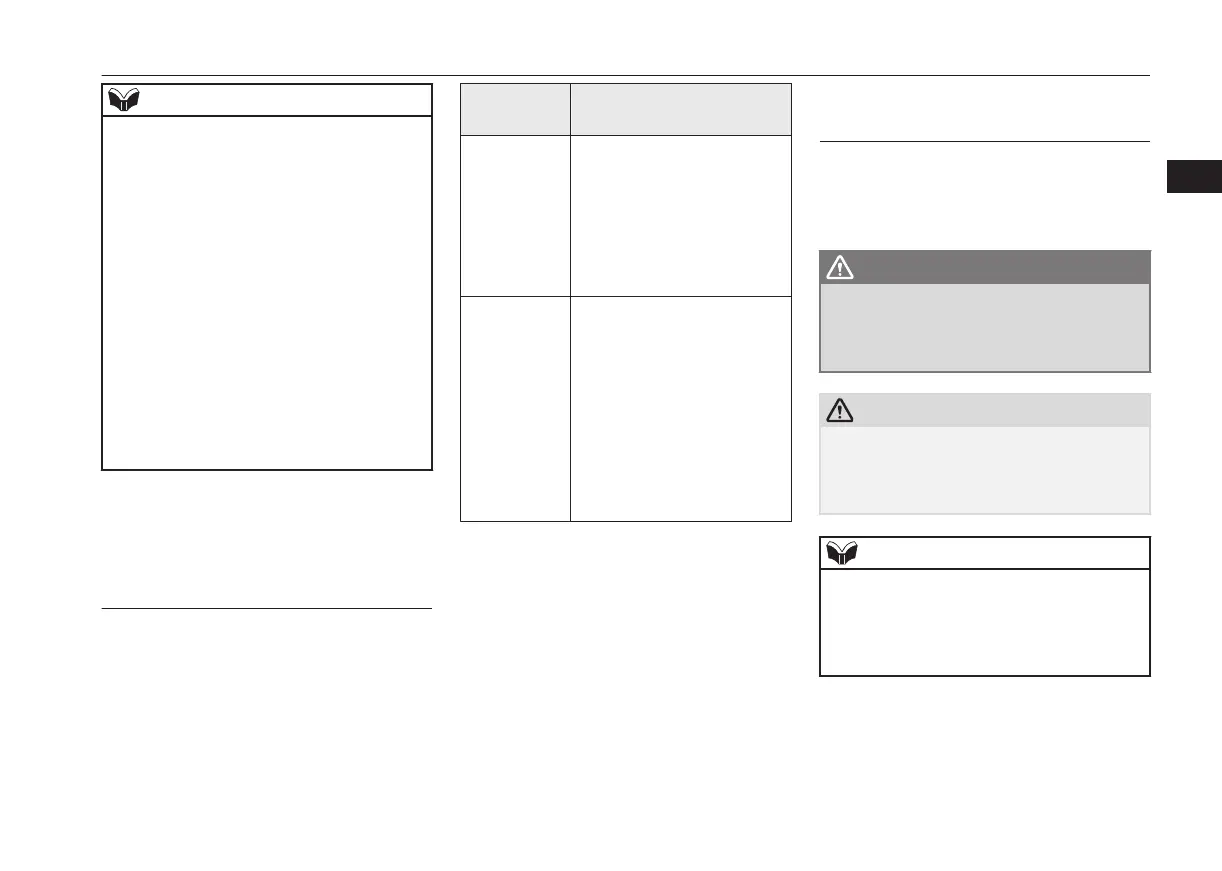Click the right note box's header strip
1222x871 pixels.
click(x=1000, y=553)
